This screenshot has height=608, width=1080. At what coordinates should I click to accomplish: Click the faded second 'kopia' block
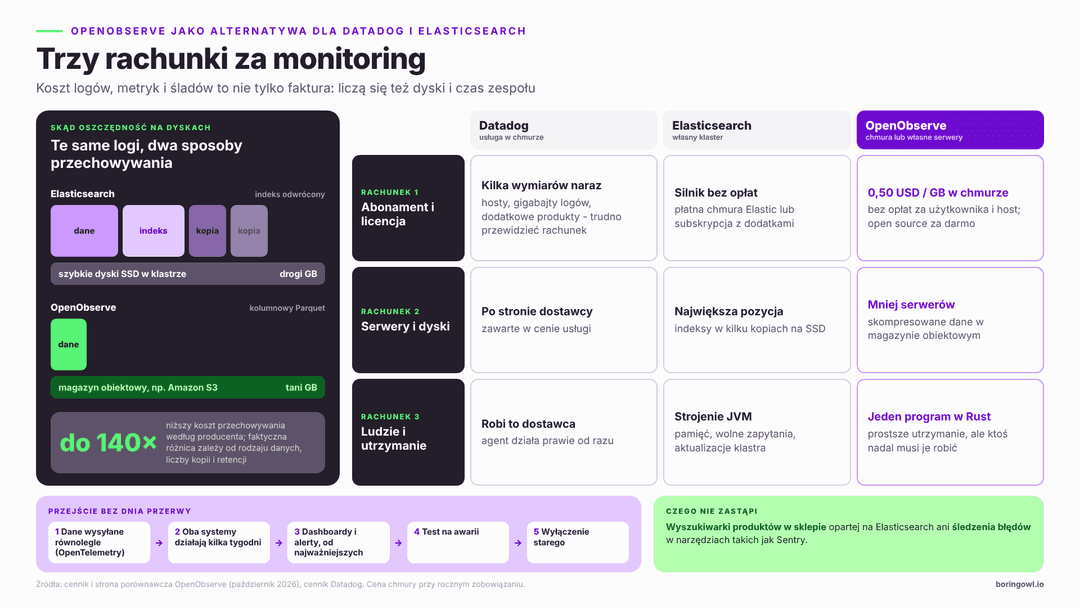(249, 231)
